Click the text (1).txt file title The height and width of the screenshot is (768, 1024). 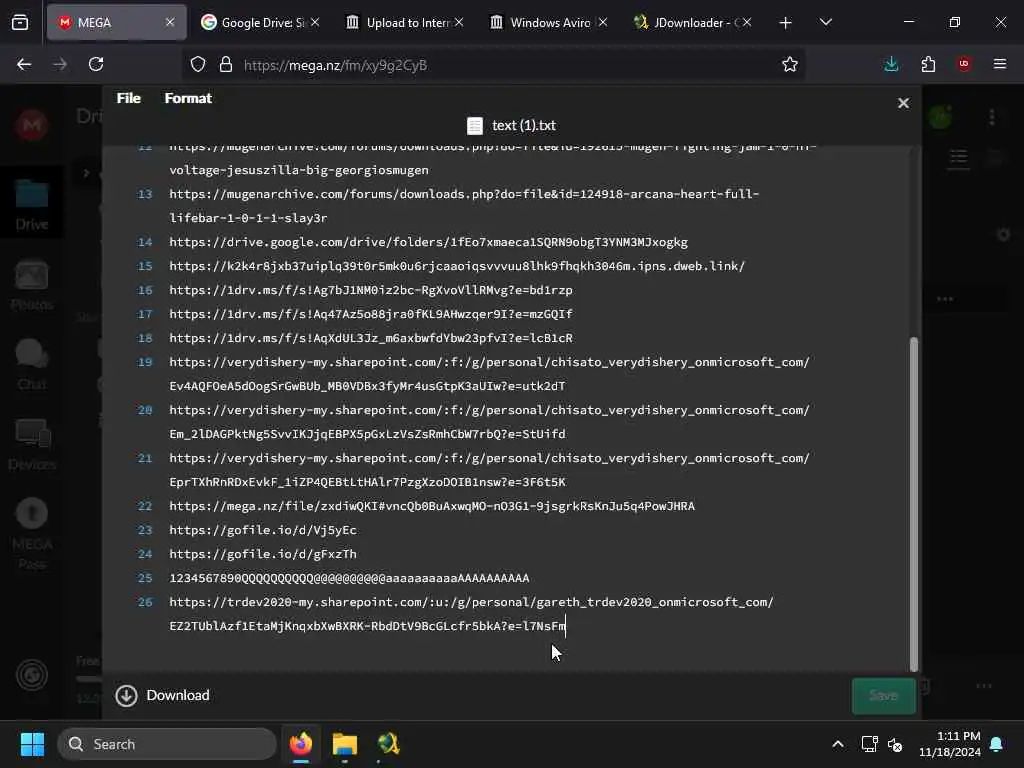pos(524,125)
